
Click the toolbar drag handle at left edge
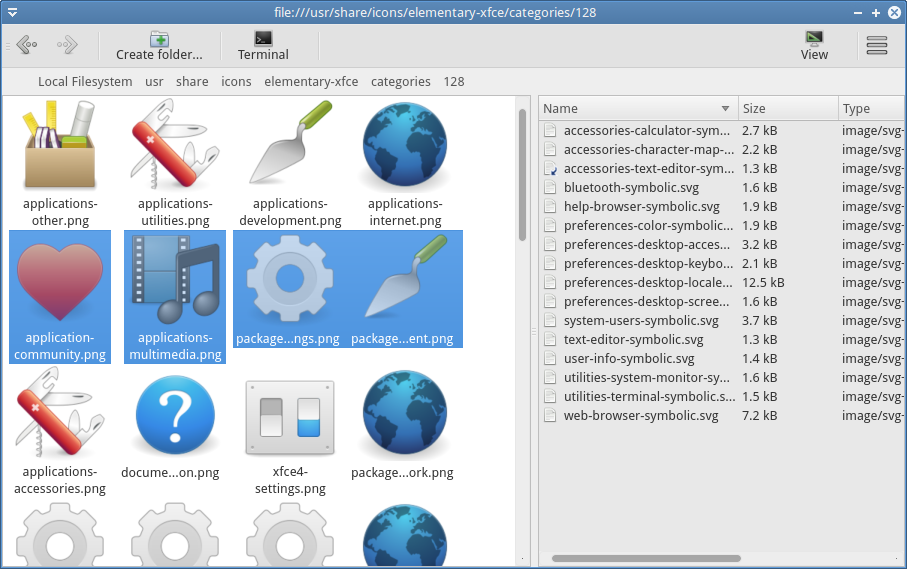(8, 46)
